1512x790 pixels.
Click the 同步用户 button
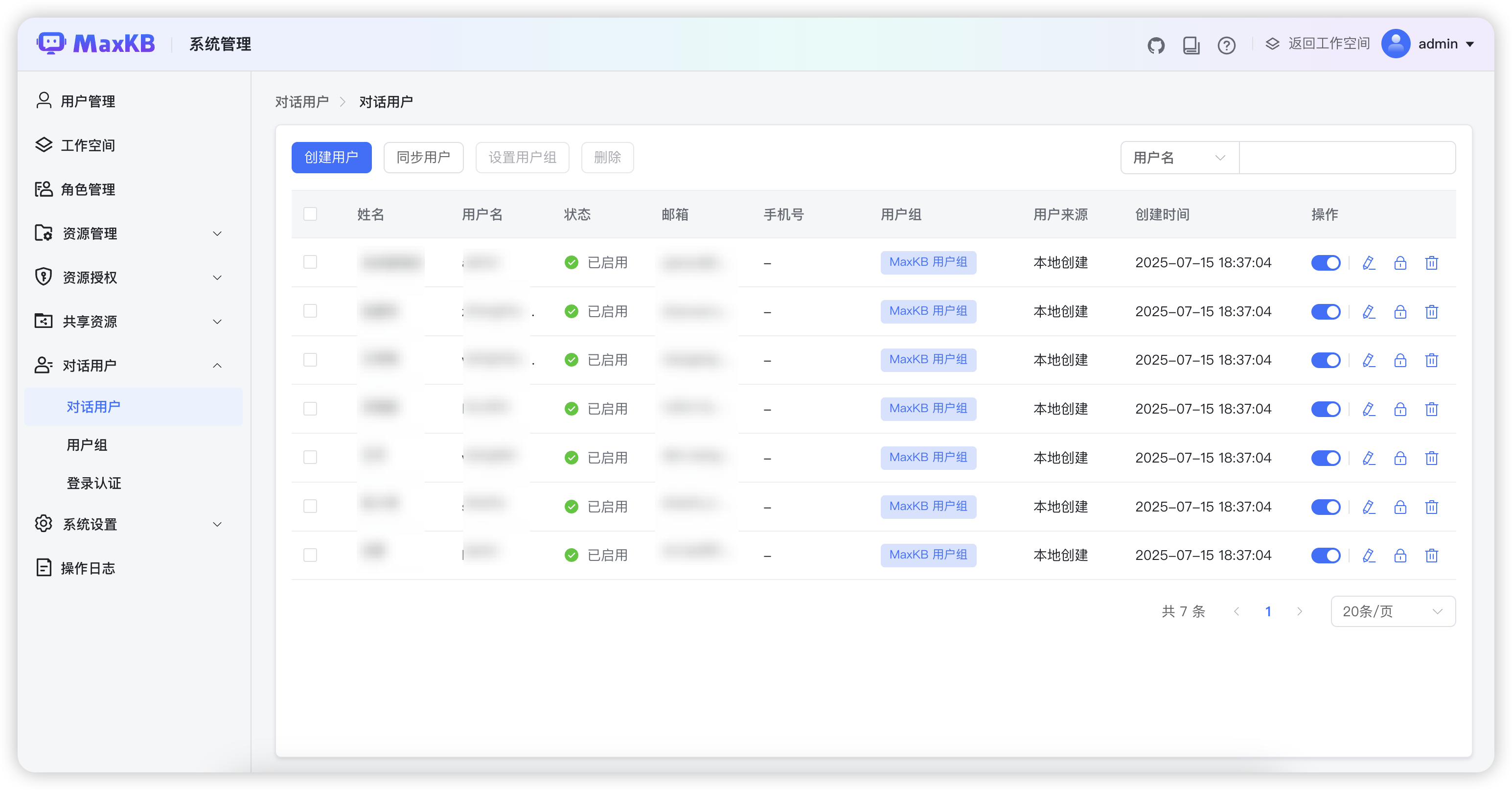click(423, 157)
